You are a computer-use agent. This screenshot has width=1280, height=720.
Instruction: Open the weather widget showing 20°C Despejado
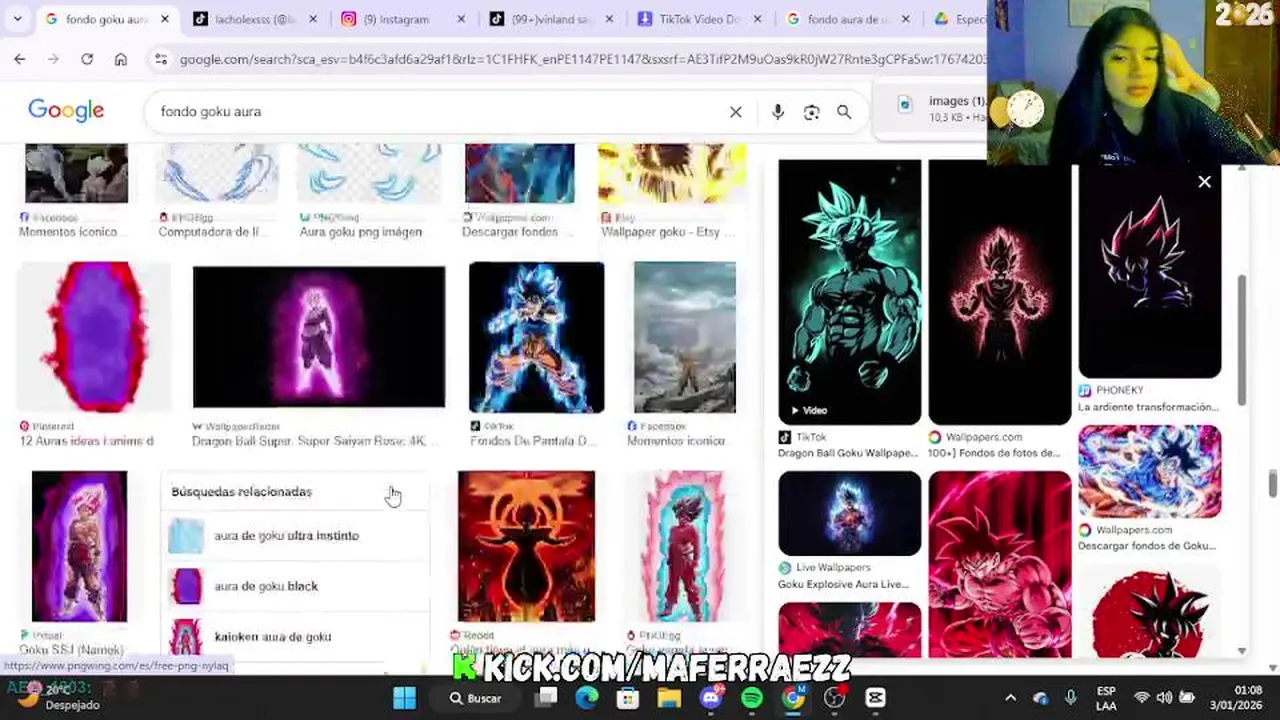(x=58, y=697)
